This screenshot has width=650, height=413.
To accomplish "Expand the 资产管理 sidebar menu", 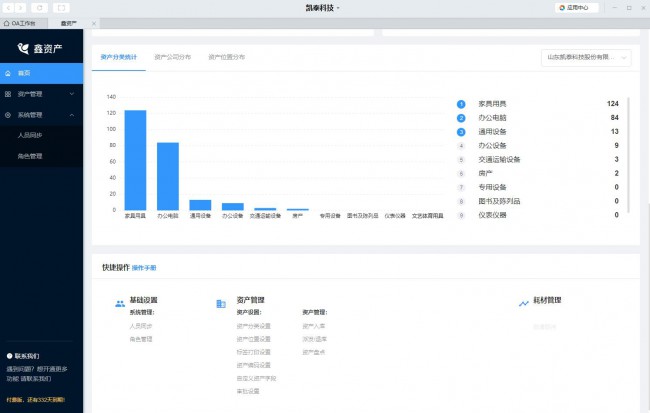I will [x=72, y=94].
